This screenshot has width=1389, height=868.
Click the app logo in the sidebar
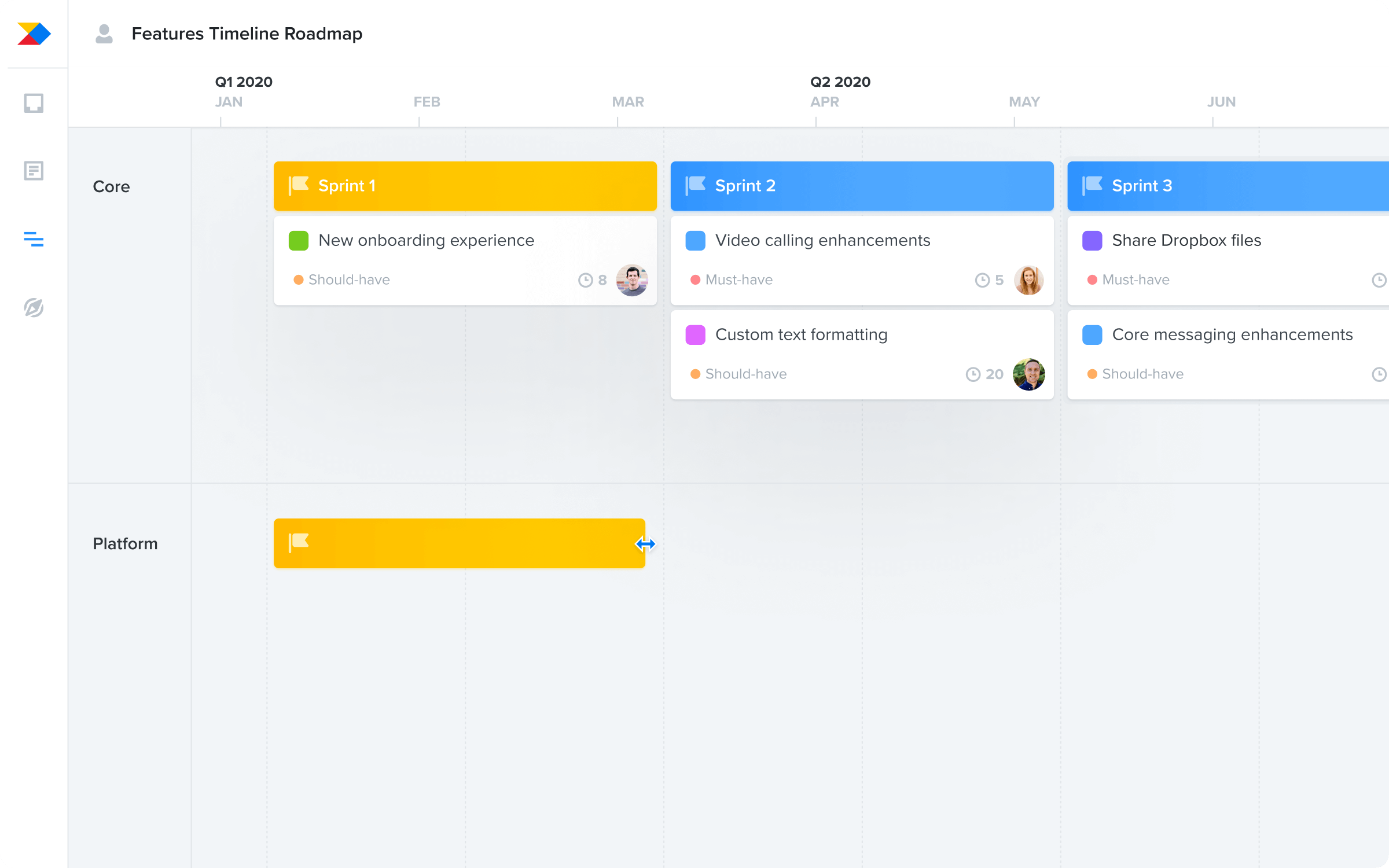pyautogui.click(x=34, y=34)
